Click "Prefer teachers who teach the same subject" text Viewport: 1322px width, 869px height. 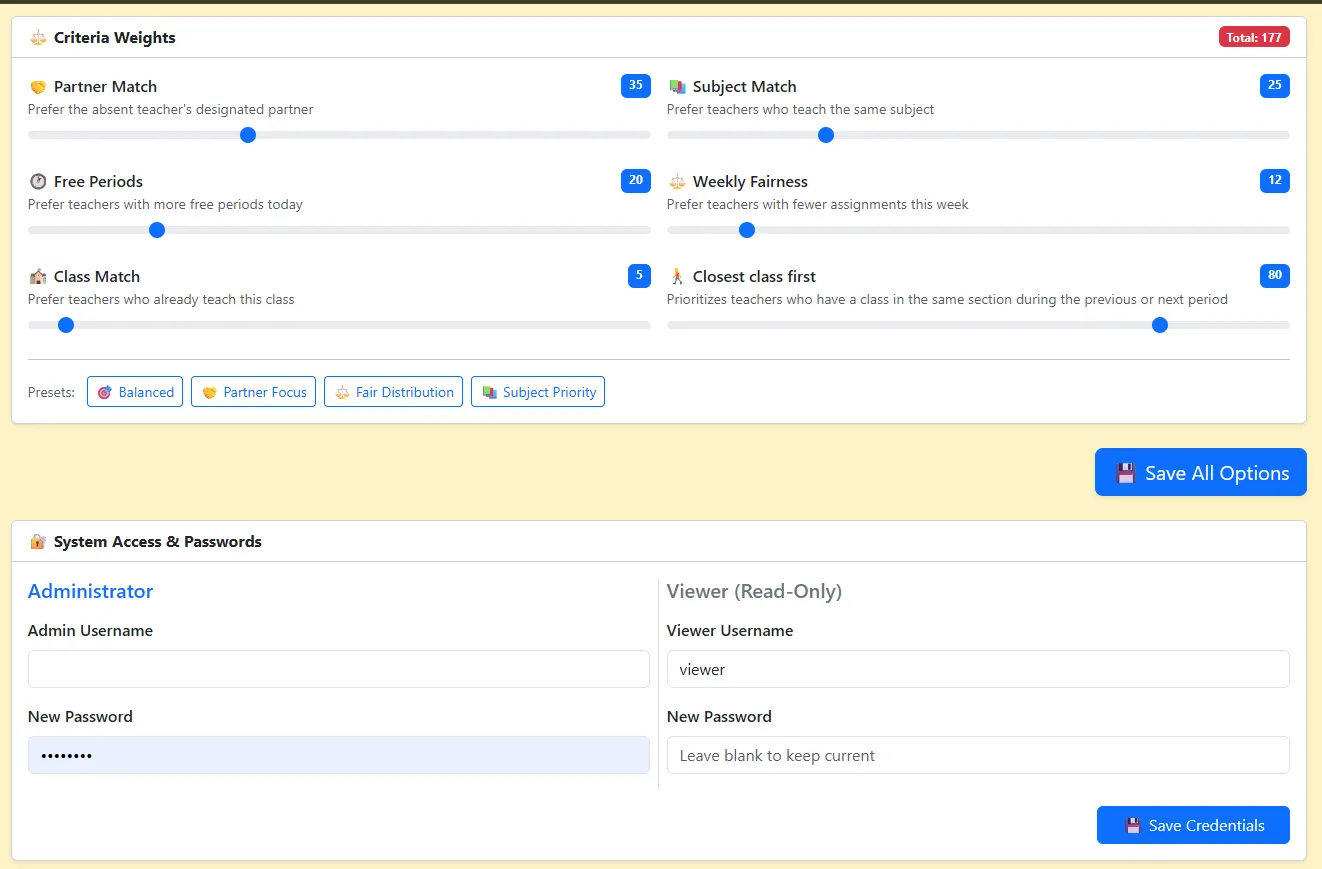click(x=800, y=109)
